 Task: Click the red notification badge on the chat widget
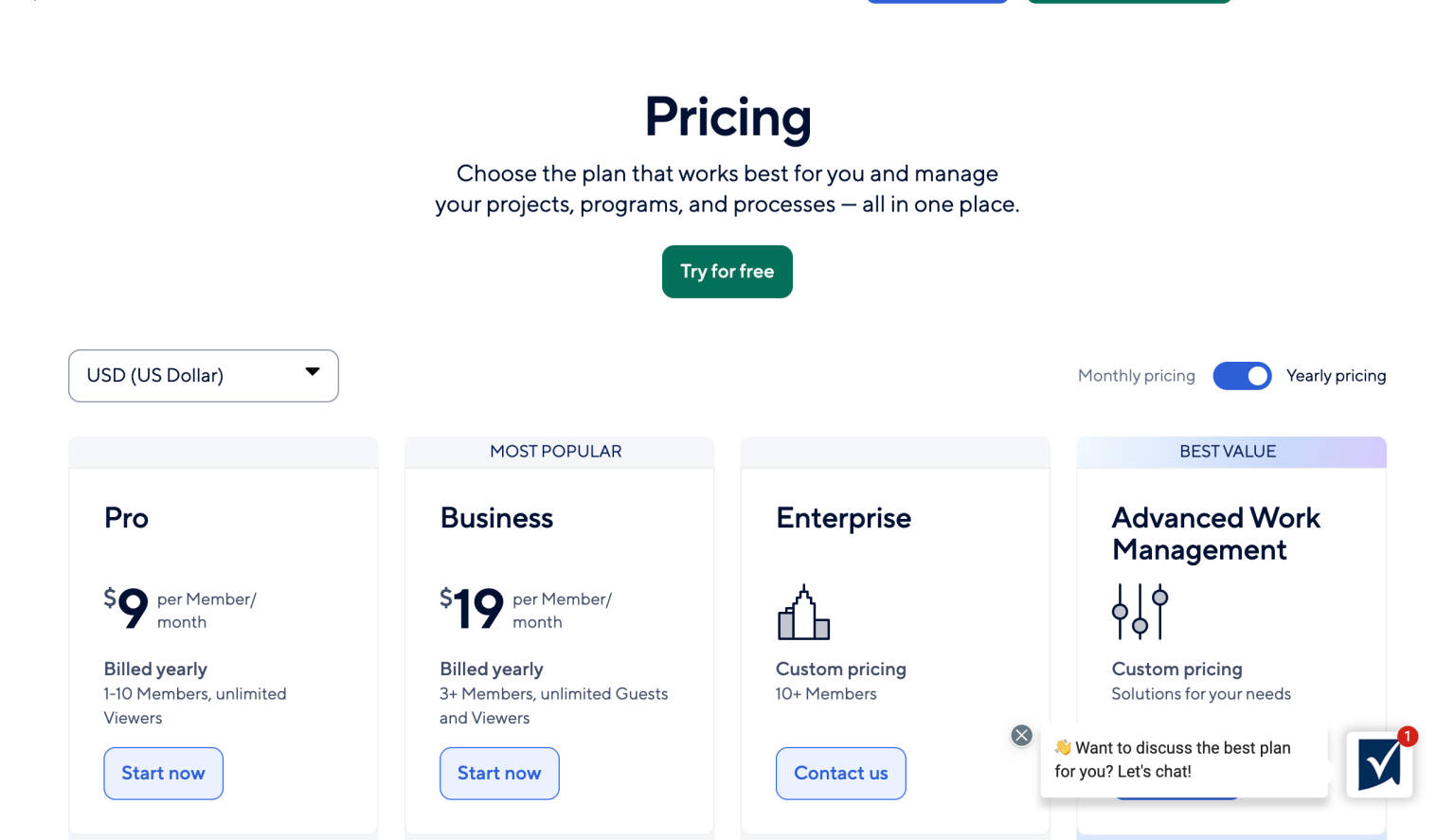pos(1408,735)
